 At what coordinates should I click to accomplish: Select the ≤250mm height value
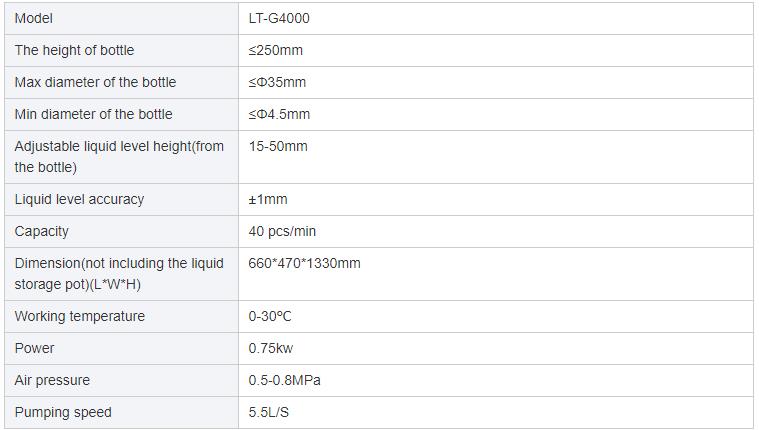[x=275, y=50]
